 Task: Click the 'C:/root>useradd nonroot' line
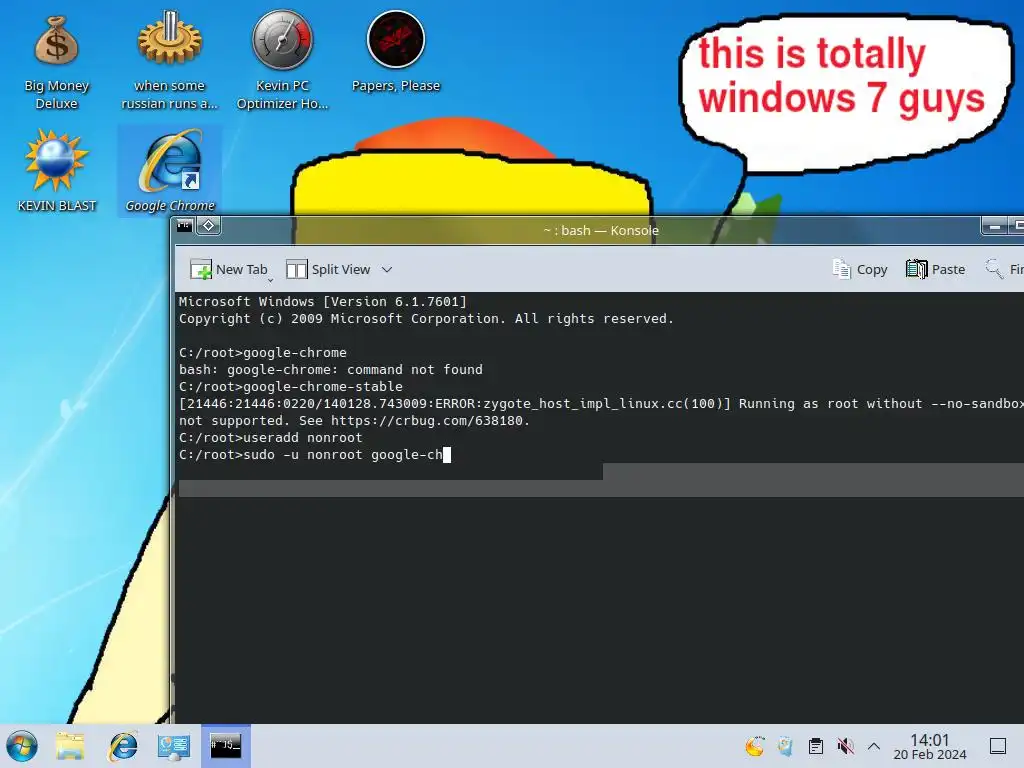270,438
